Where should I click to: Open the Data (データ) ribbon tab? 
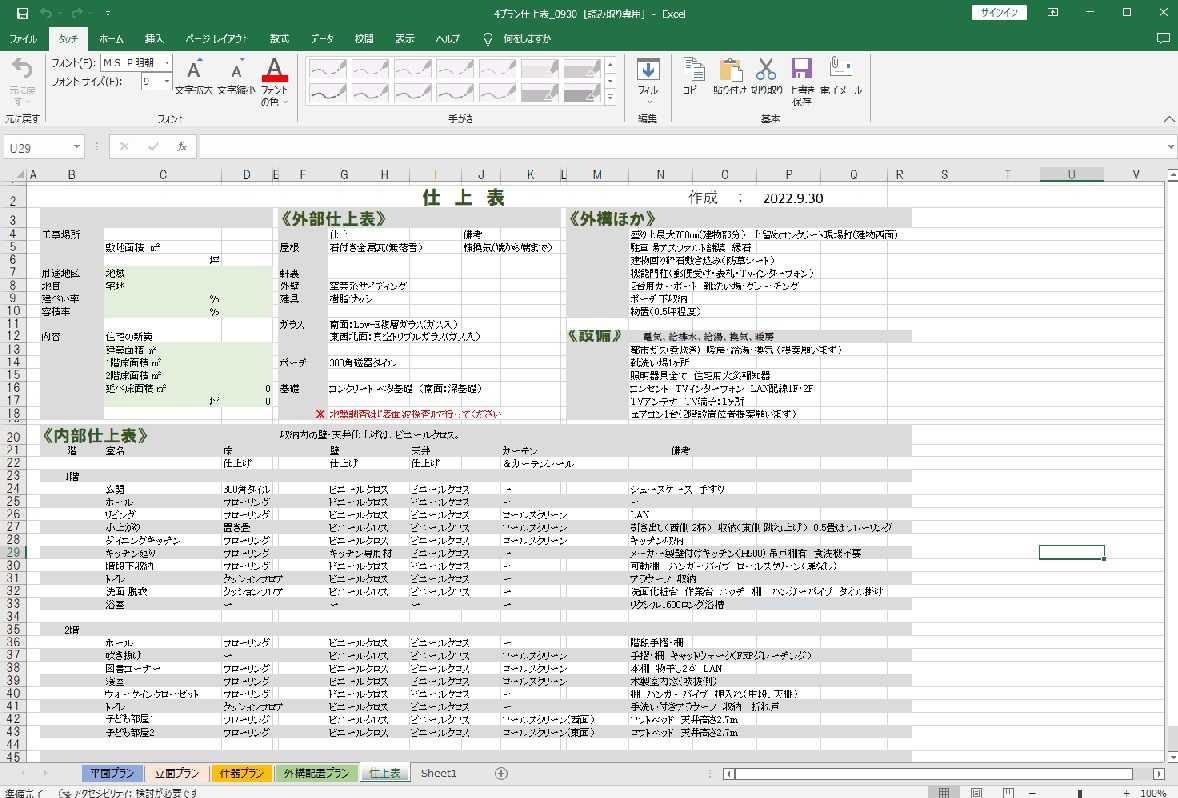click(322, 38)
